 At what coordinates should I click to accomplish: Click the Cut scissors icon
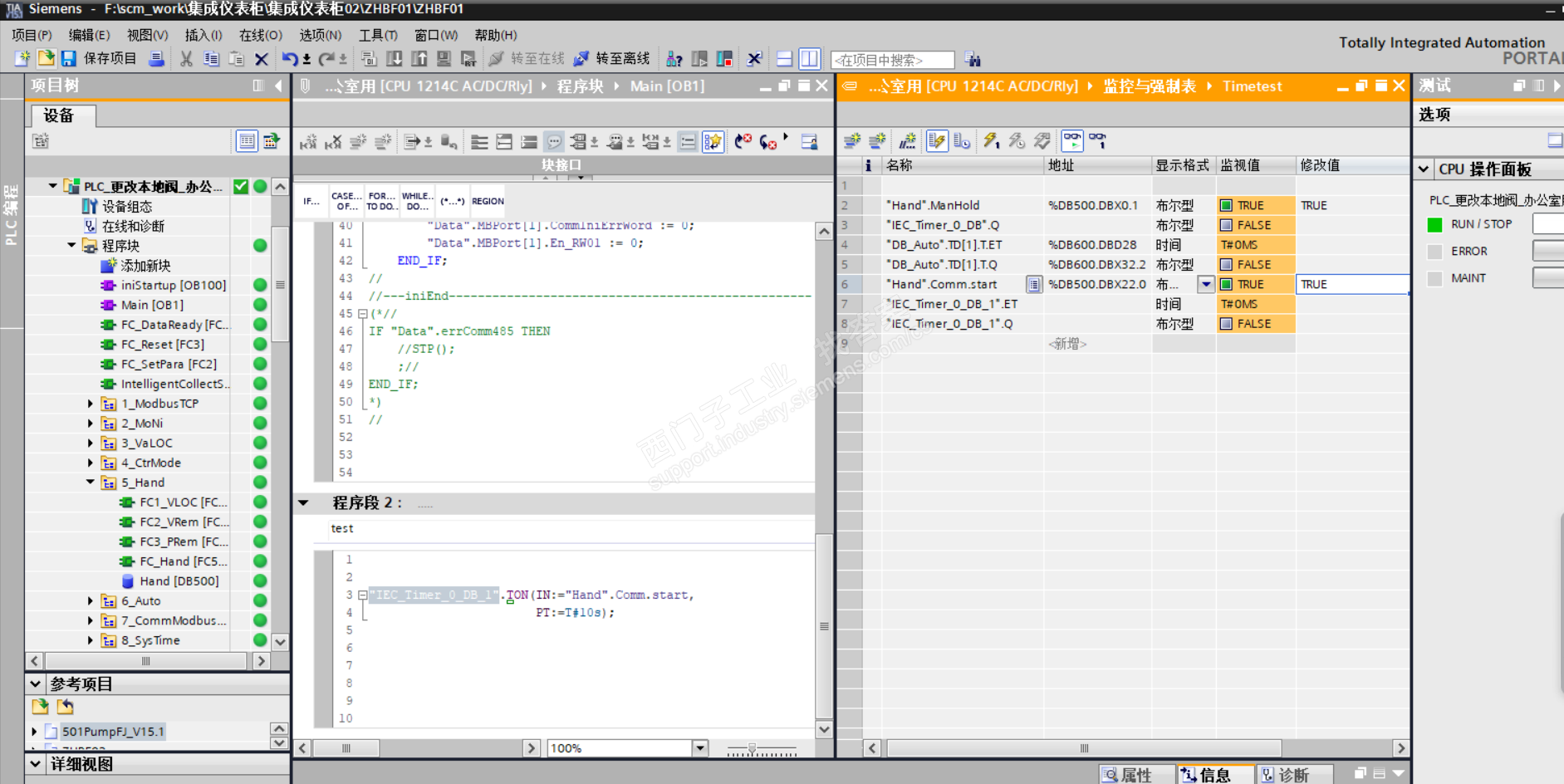click(186, 59)
